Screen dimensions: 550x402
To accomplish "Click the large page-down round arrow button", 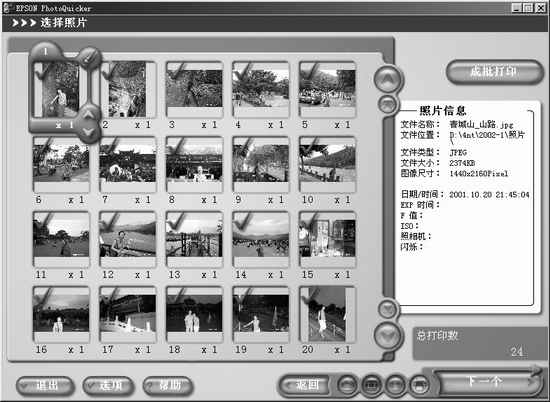I will click(387, 335).
